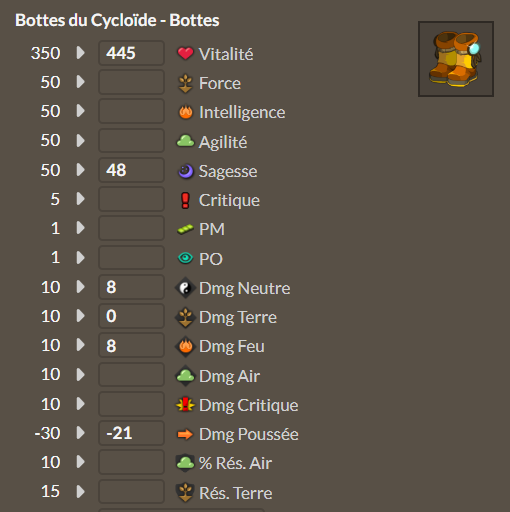510x512 pixels.
Task: Click the purple moon Sagesse icon
Action: pos(186,171)
